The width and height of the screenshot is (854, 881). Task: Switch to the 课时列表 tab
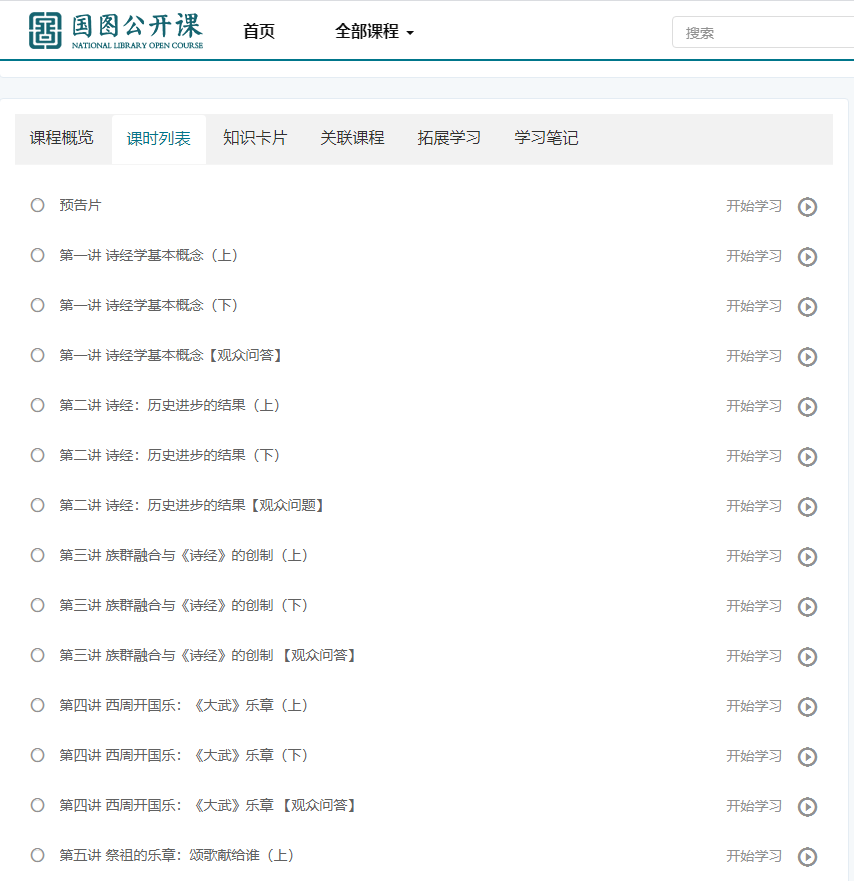[159, 139]
